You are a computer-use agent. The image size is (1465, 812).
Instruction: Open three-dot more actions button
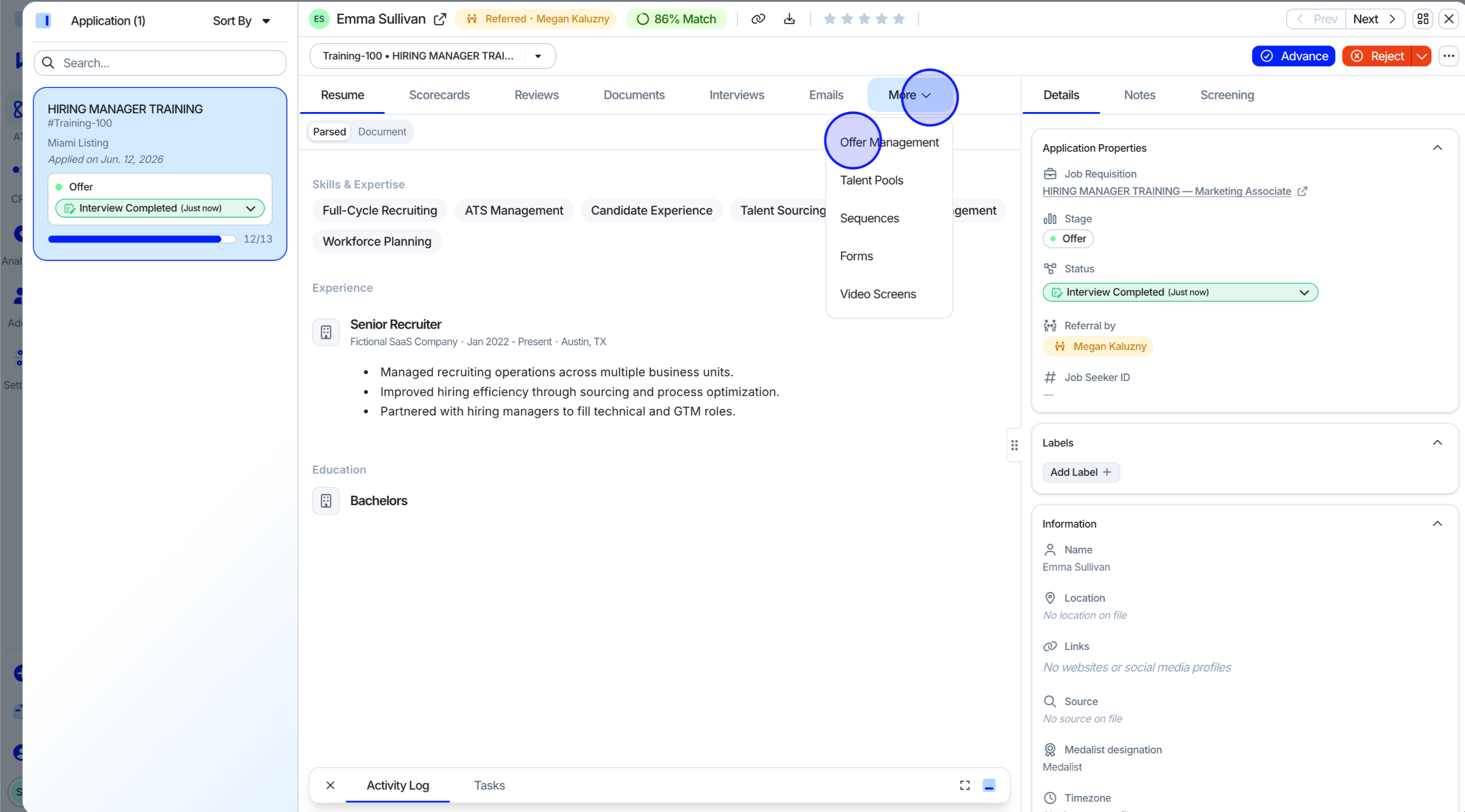pyautogui.click(x=1448, y=56)
